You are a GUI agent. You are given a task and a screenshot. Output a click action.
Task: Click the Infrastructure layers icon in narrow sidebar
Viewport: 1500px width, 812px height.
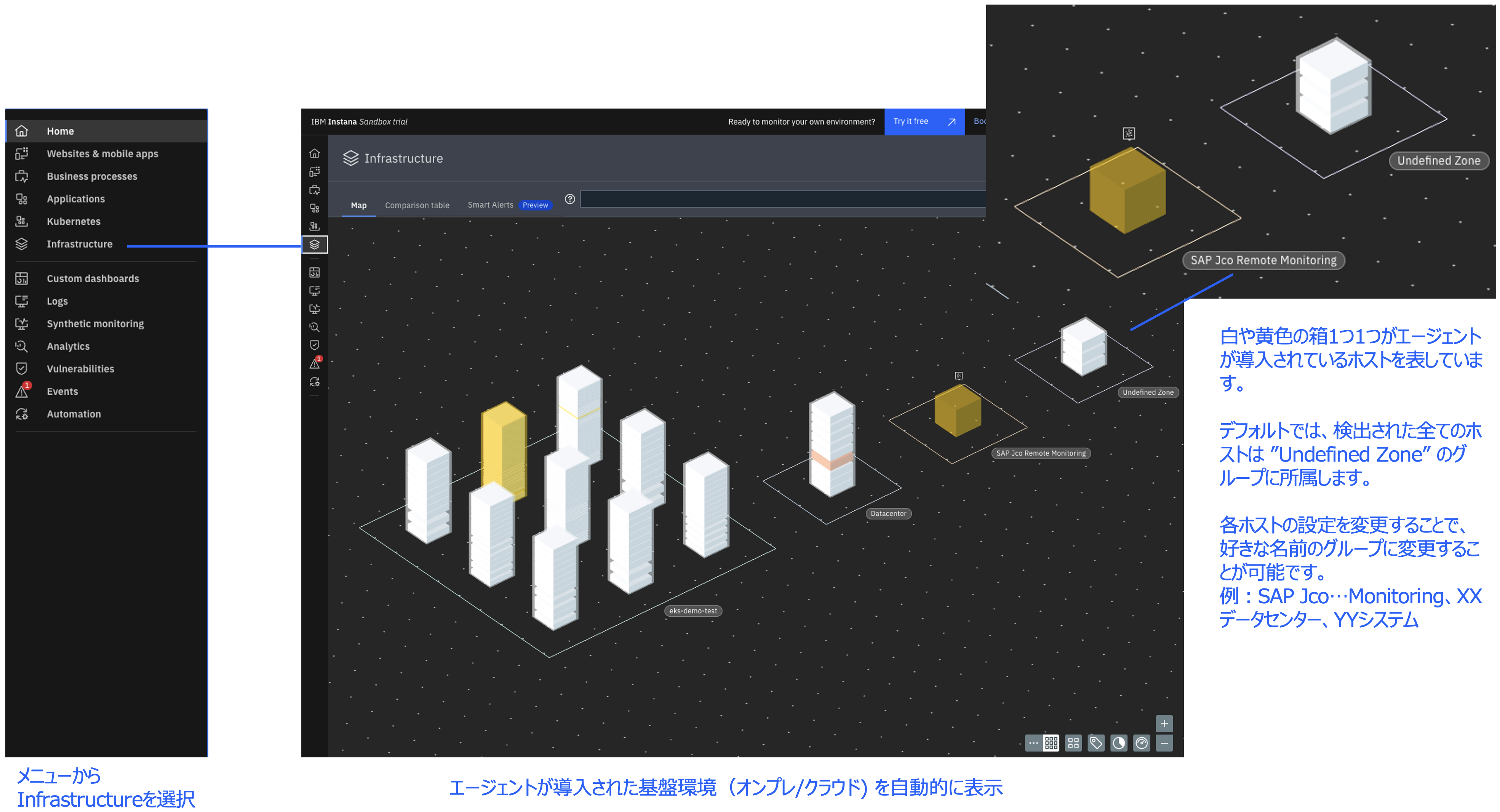click(315, 245)
